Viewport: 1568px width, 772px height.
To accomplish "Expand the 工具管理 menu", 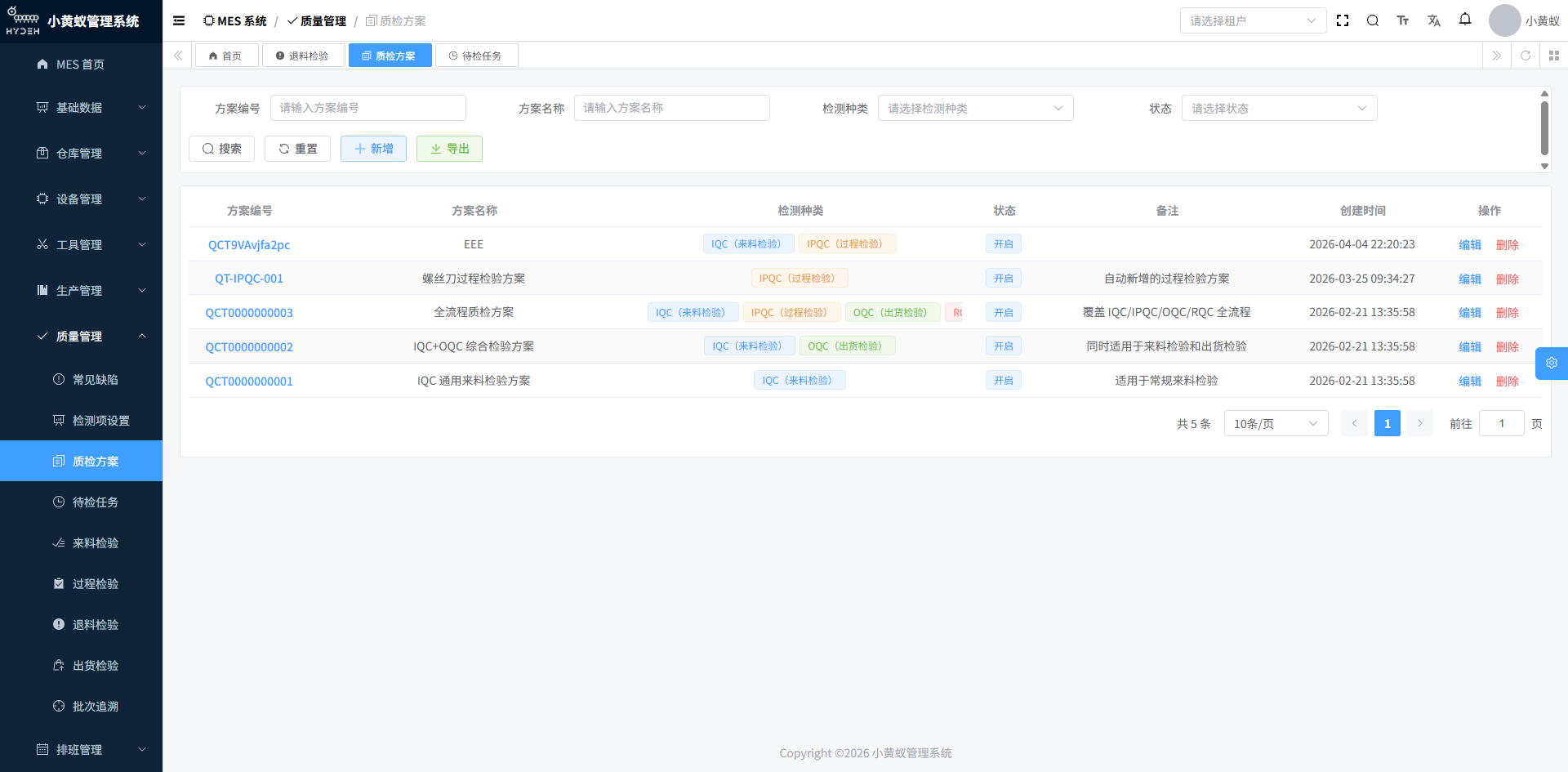I will pos(82,245).
